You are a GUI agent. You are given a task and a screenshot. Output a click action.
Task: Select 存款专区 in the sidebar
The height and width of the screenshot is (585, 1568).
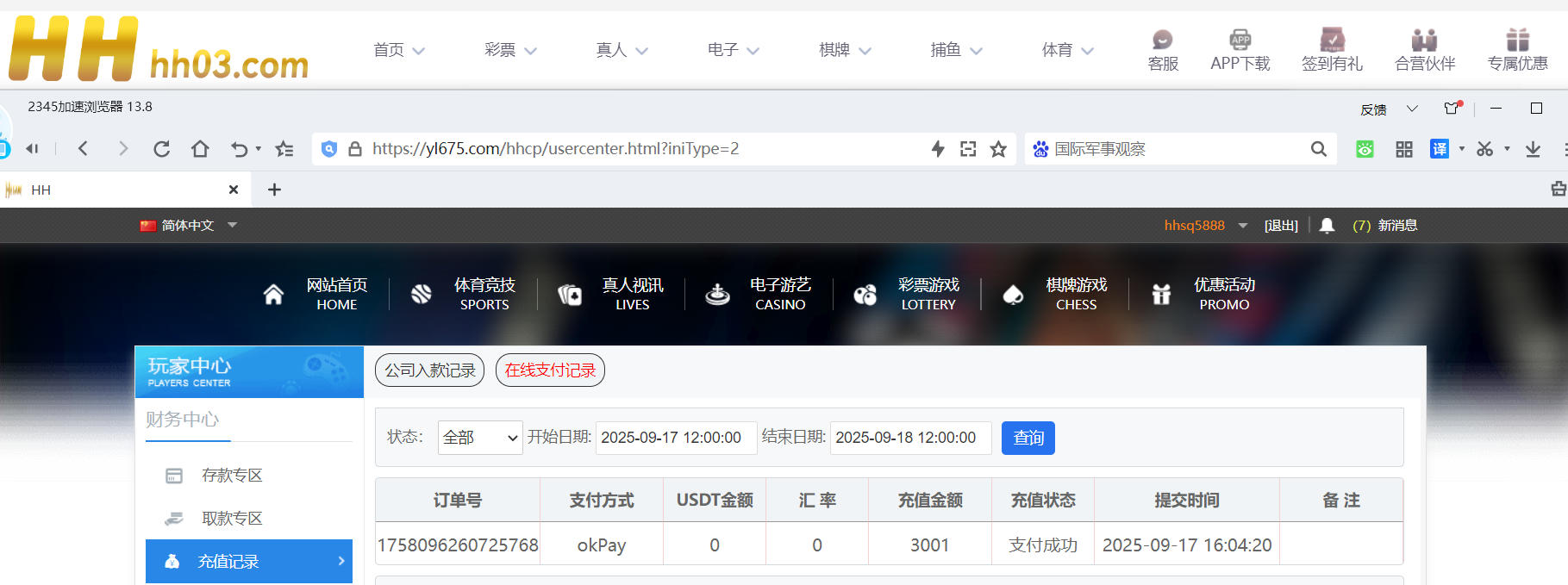coord(231,476)
